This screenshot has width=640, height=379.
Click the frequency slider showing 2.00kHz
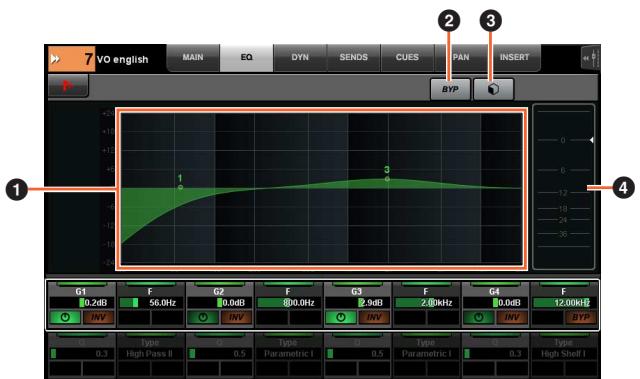point(426,303)
